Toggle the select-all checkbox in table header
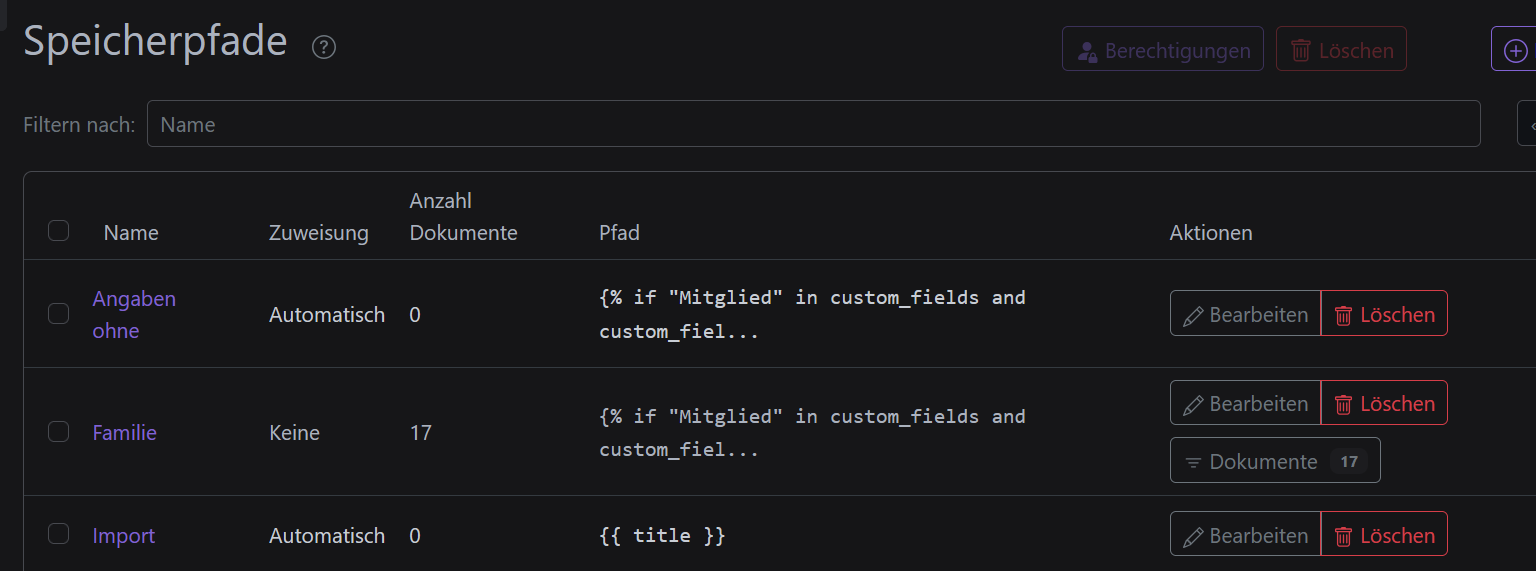 pyautogui.click(x=59, y=231)
